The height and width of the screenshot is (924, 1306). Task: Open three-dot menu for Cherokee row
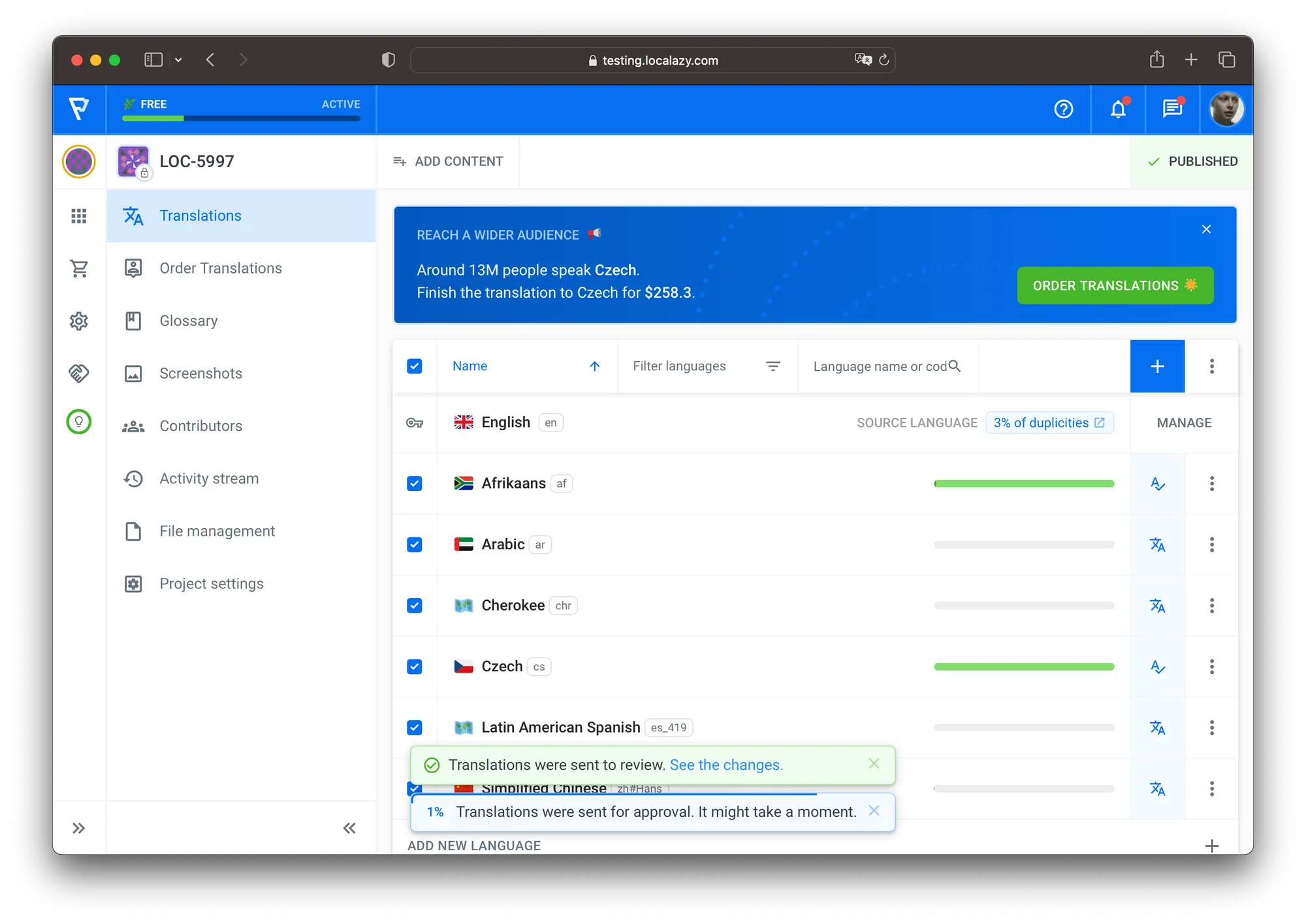(1211, 606)
